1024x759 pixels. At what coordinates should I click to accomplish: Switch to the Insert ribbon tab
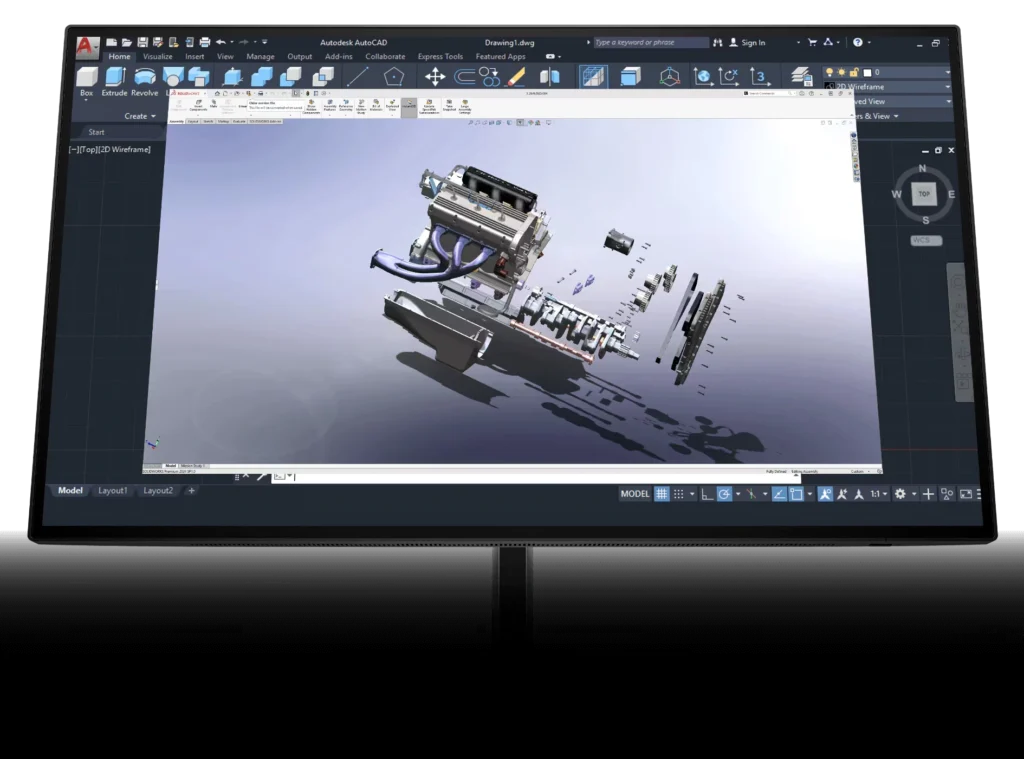tap(195, 57)
